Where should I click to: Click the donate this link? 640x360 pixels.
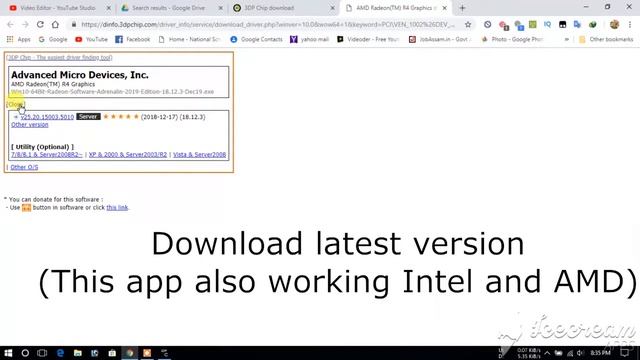pos(117,208)
